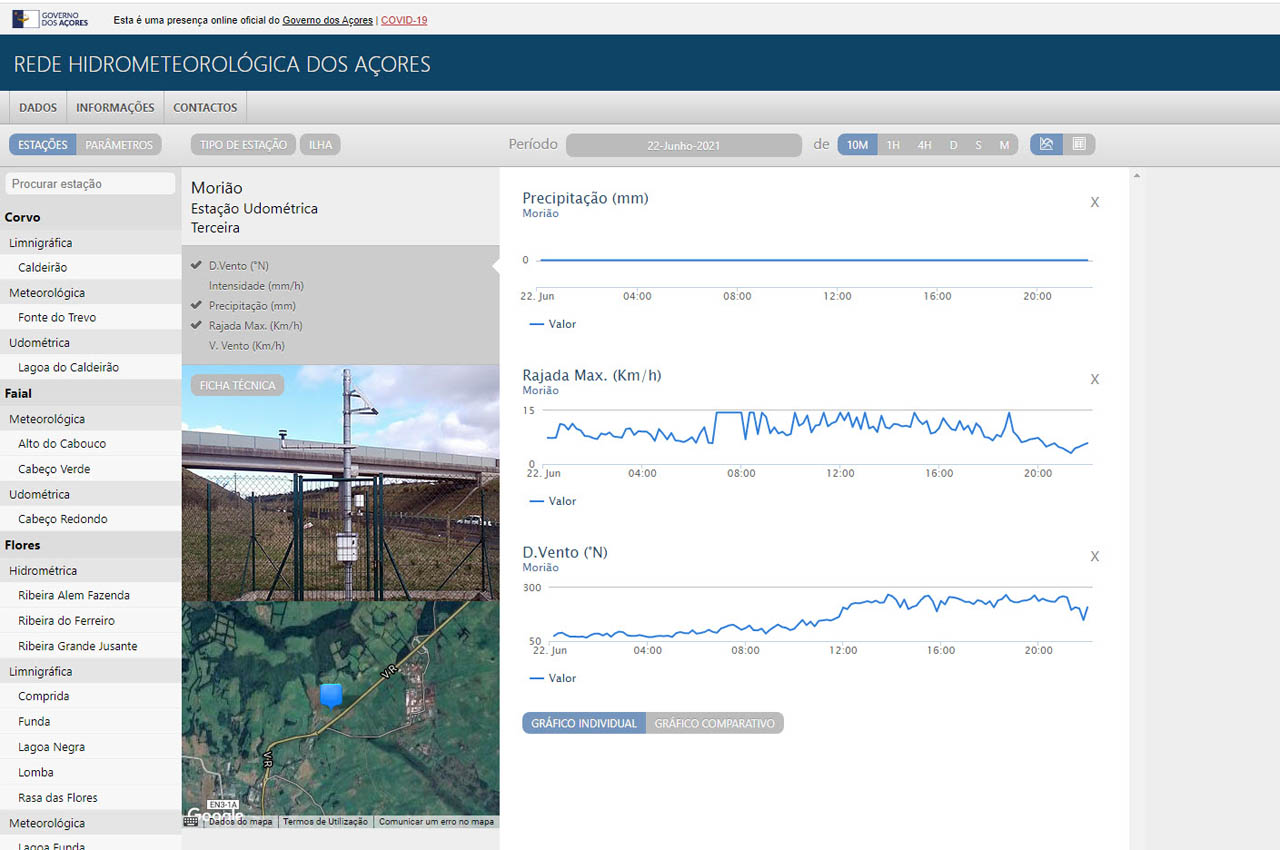
Task: Click map keyboard shortcuts icon
Action: point(191,821)
